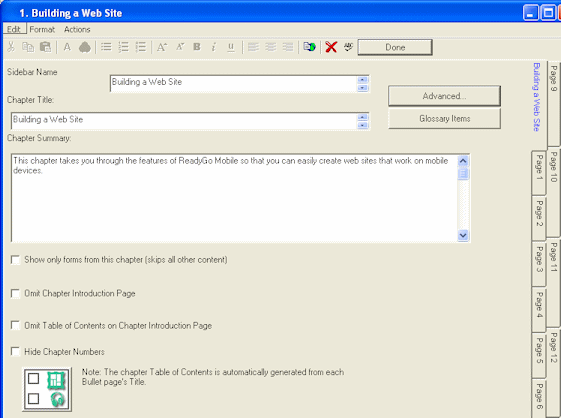
Task: Toggle Hide Chapter Numbers checkbox
Action: pos(15,351)
